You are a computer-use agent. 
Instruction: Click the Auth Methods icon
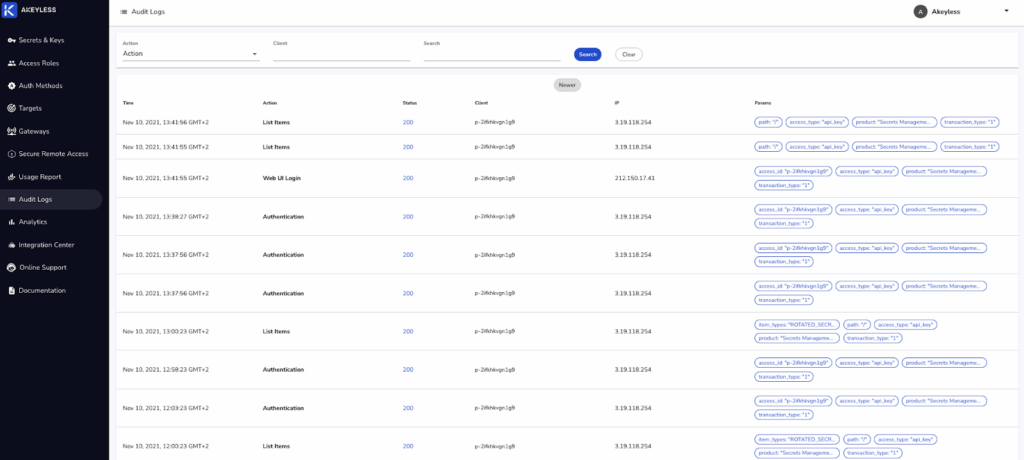[11, 86]
